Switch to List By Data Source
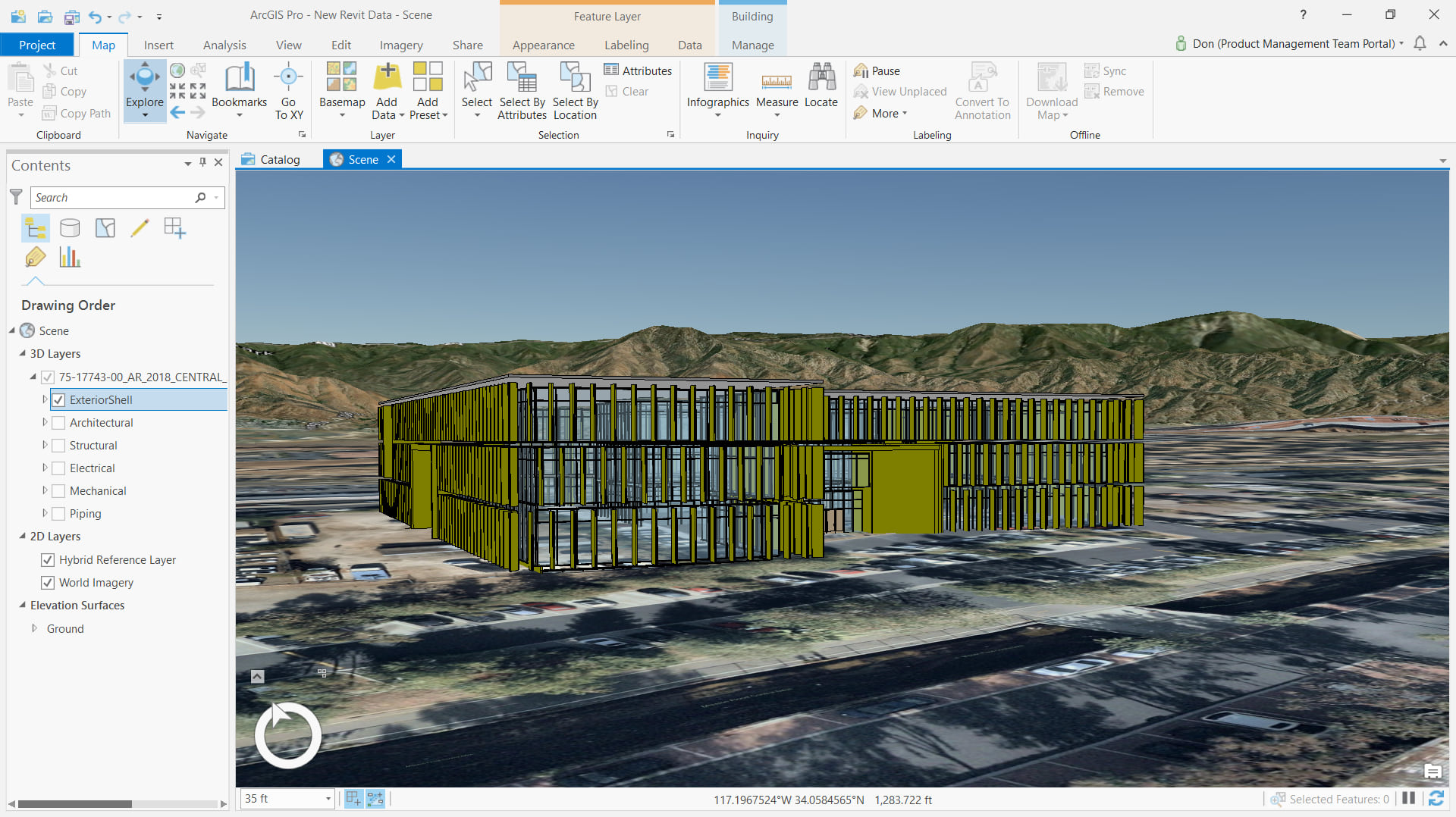This screenshot has width=1456, height=817. click(x=70, y=227)
